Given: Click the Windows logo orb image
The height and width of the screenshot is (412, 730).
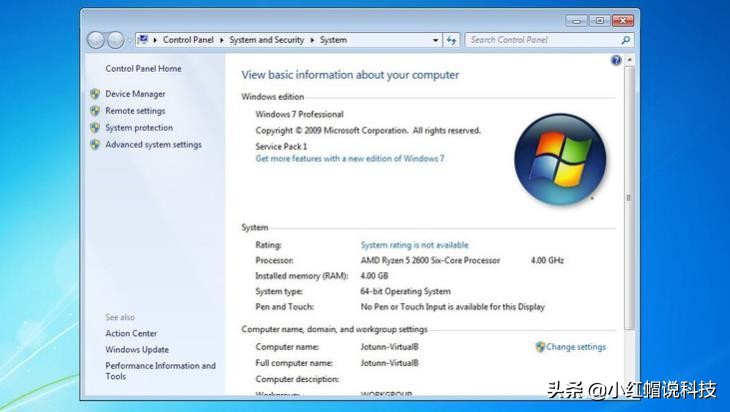Looking at the screenshot, I should 560,159.
